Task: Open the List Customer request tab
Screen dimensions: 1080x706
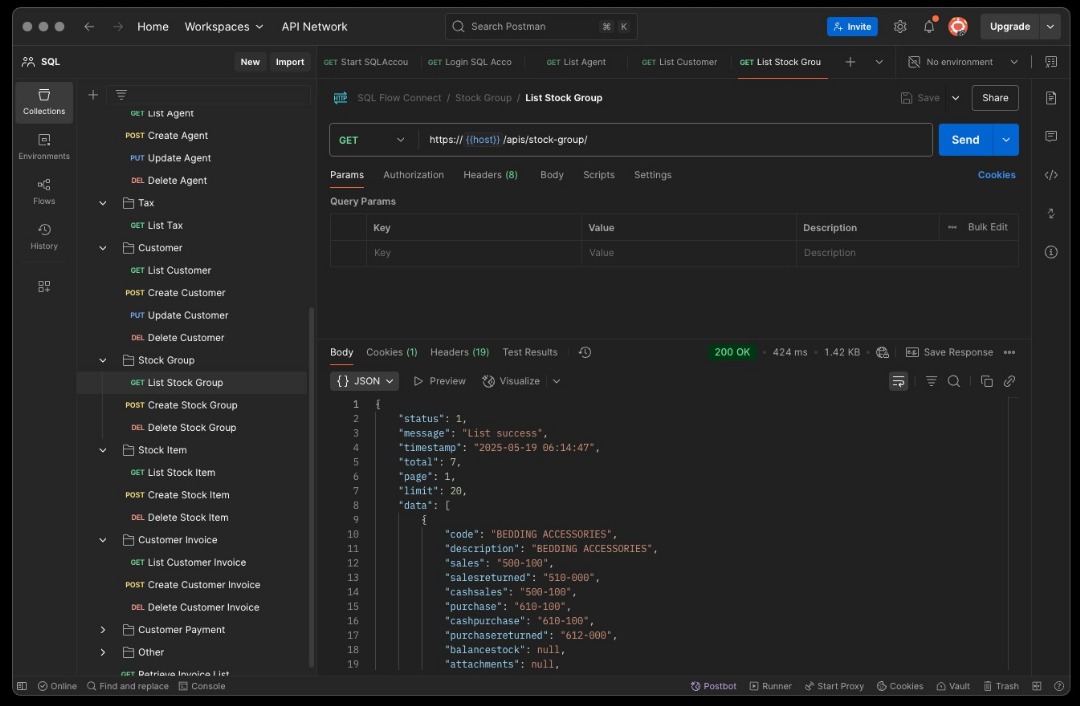Action: pos(680,62)
